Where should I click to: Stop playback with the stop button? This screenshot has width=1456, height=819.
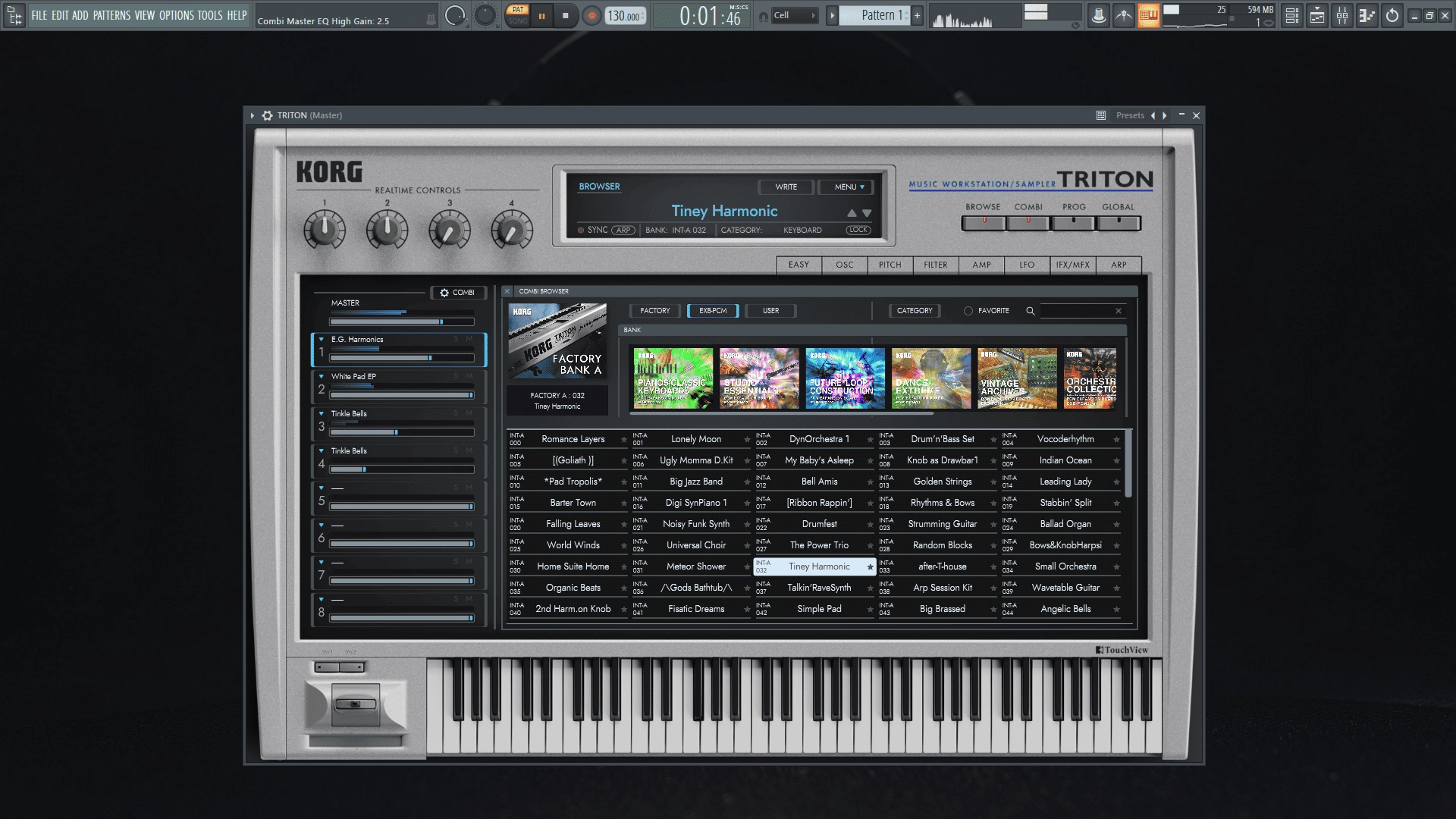(x=565, y=15)
